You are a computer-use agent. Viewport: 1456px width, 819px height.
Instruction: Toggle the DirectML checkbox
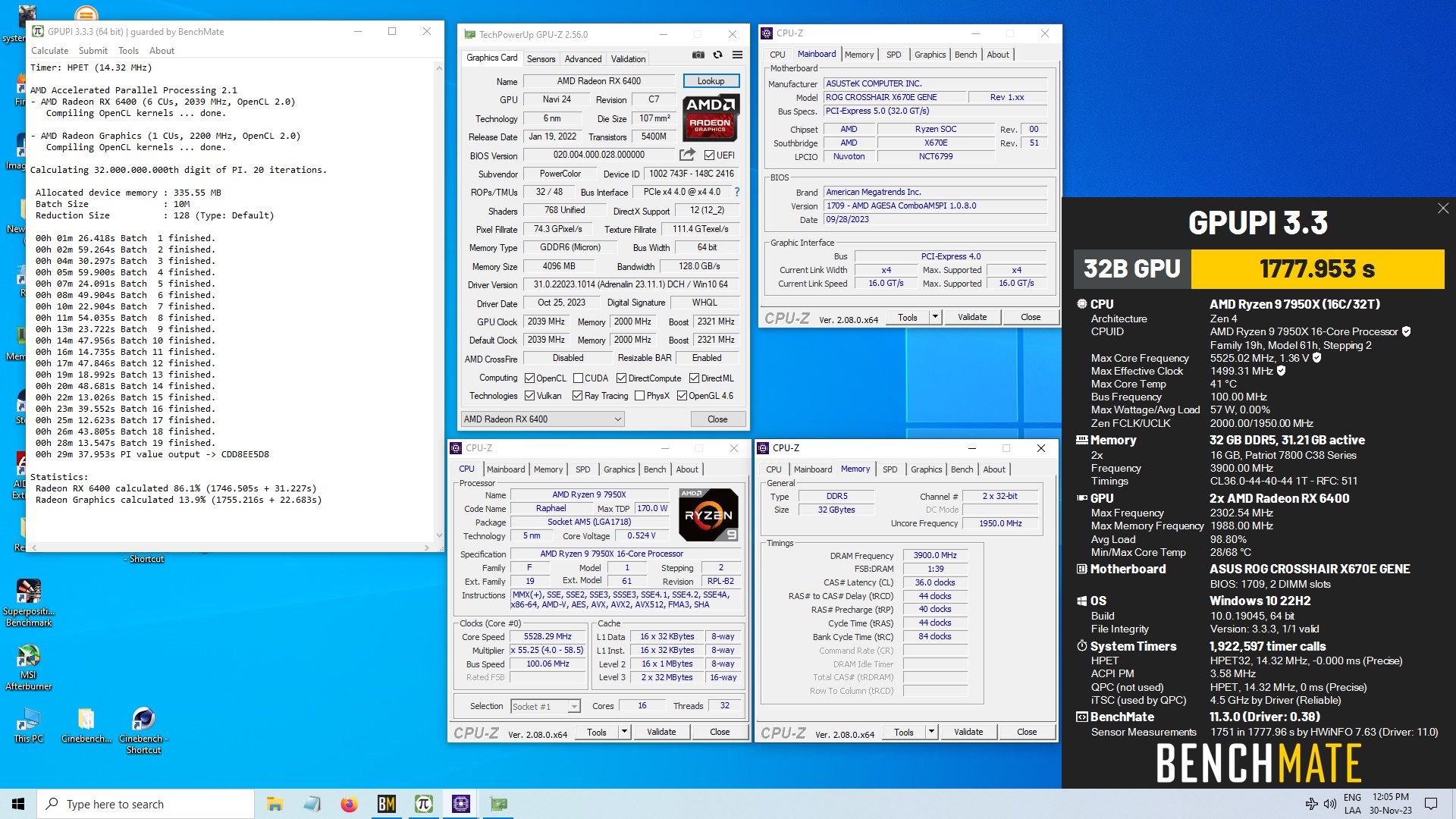pyautogui.click(x=694, y=378)
